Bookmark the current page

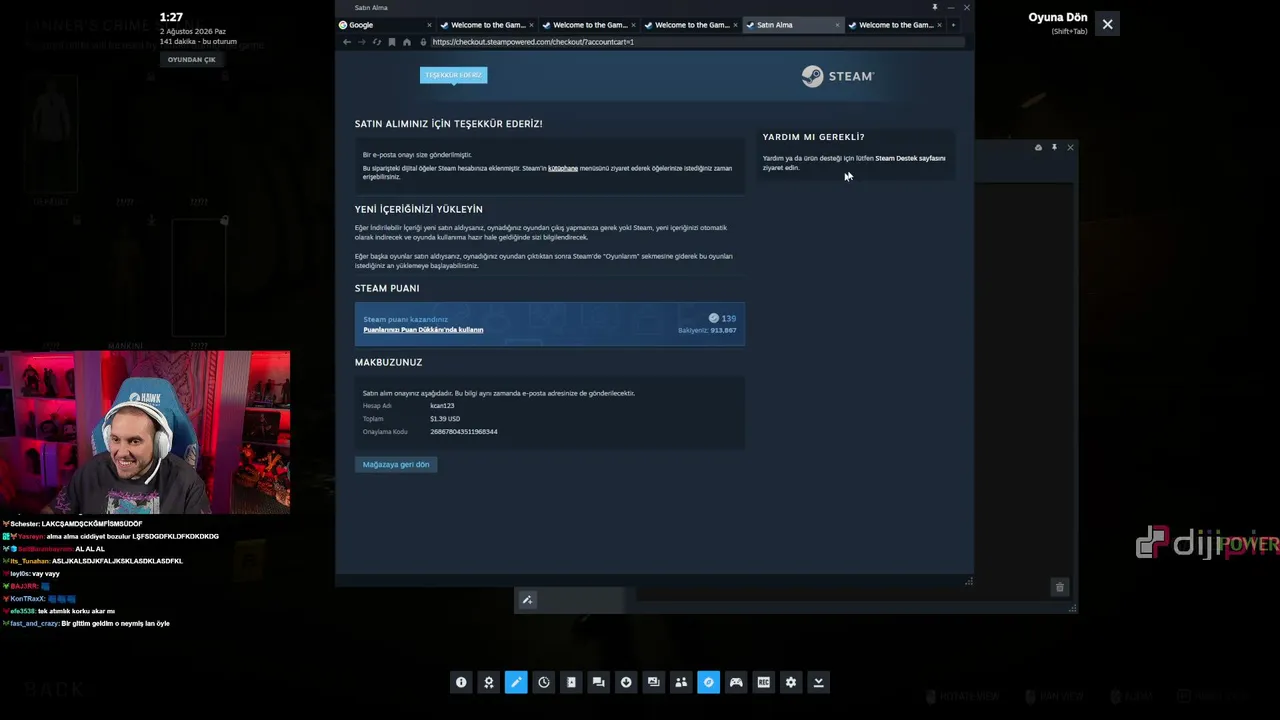coord(392,42)
